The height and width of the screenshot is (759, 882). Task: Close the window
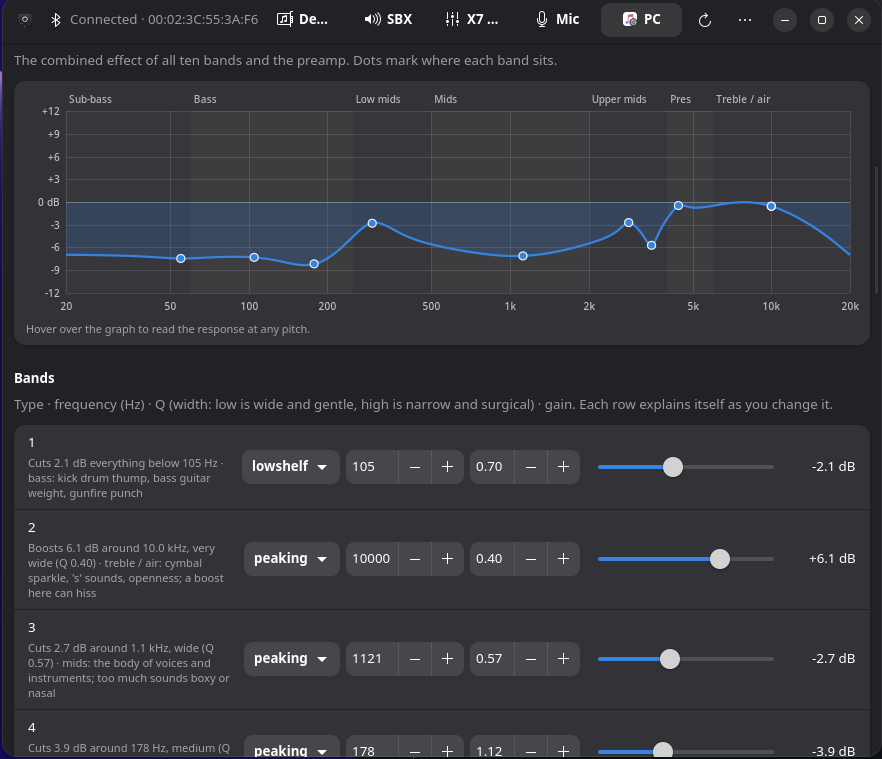click(859, 20)
